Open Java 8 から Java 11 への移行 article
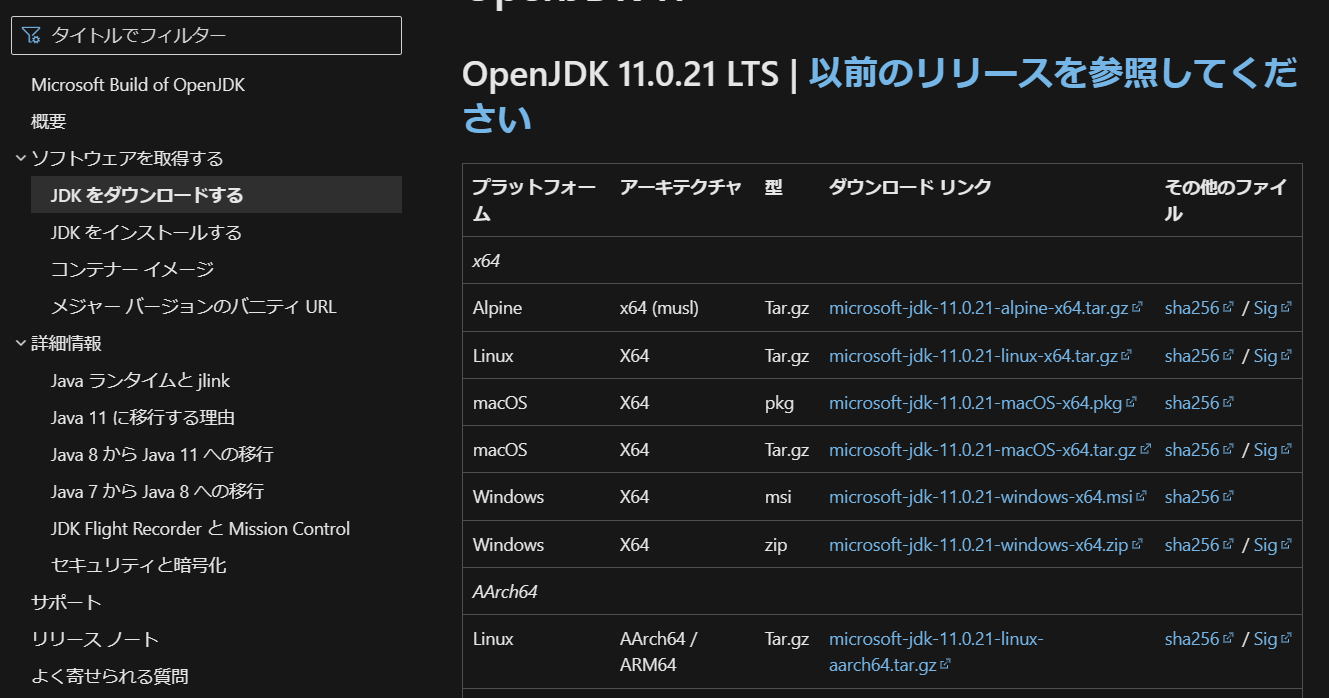Viewport: 1329px width, 698px height. pyautogui.click(x=162, y=454)
